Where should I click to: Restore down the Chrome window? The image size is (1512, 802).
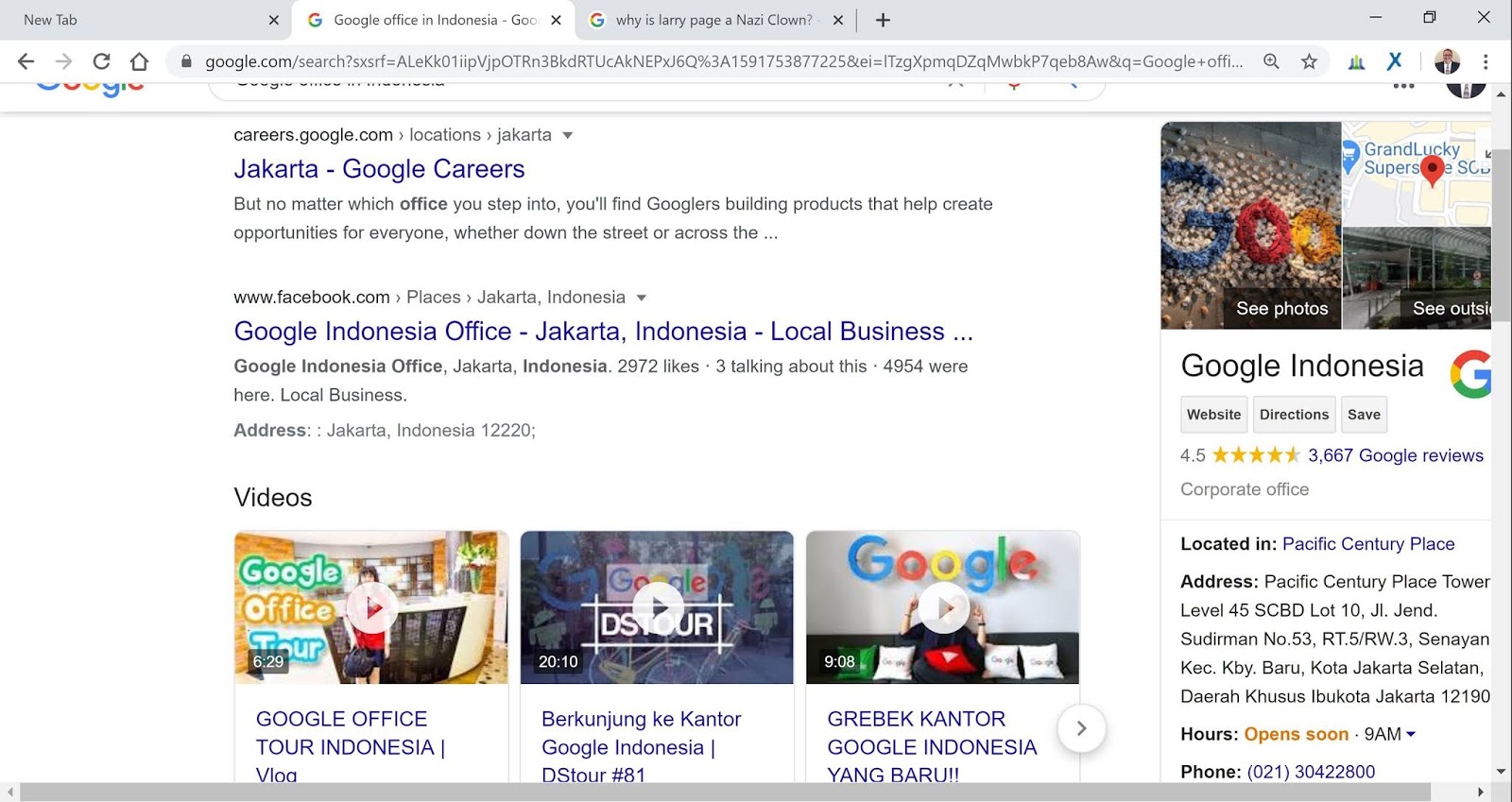click(x=1430, y=17)
